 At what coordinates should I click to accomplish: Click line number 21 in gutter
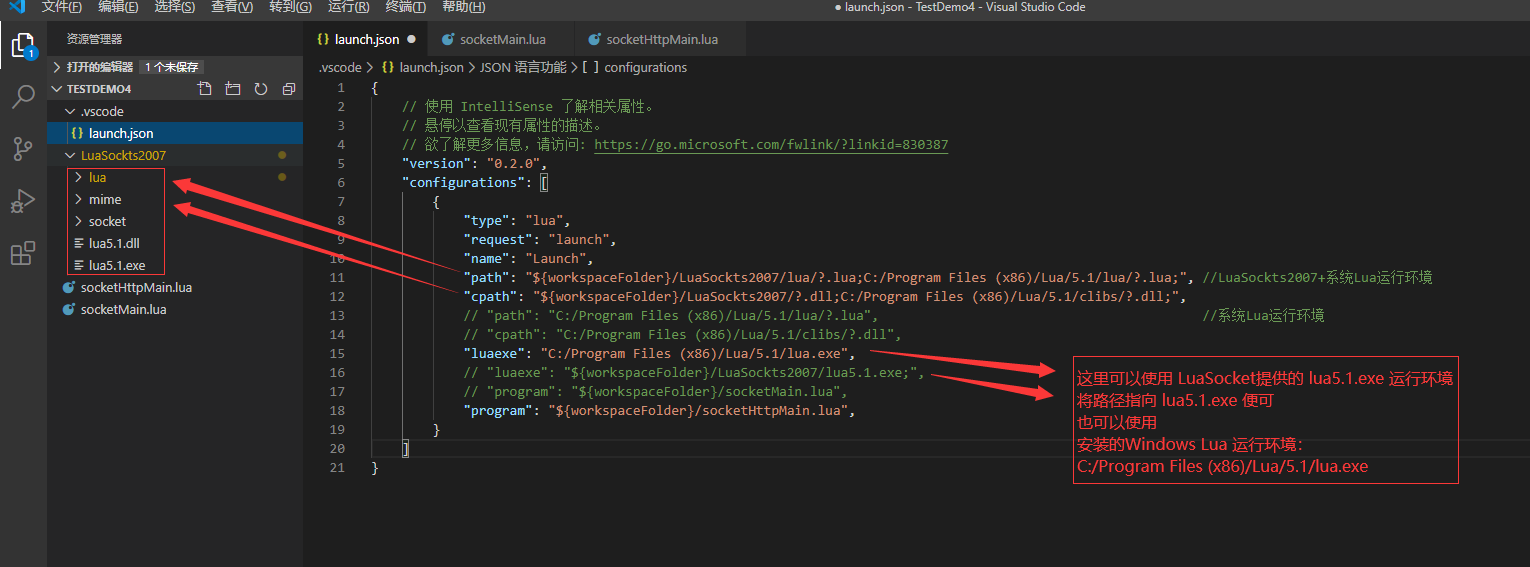point(339,467)
